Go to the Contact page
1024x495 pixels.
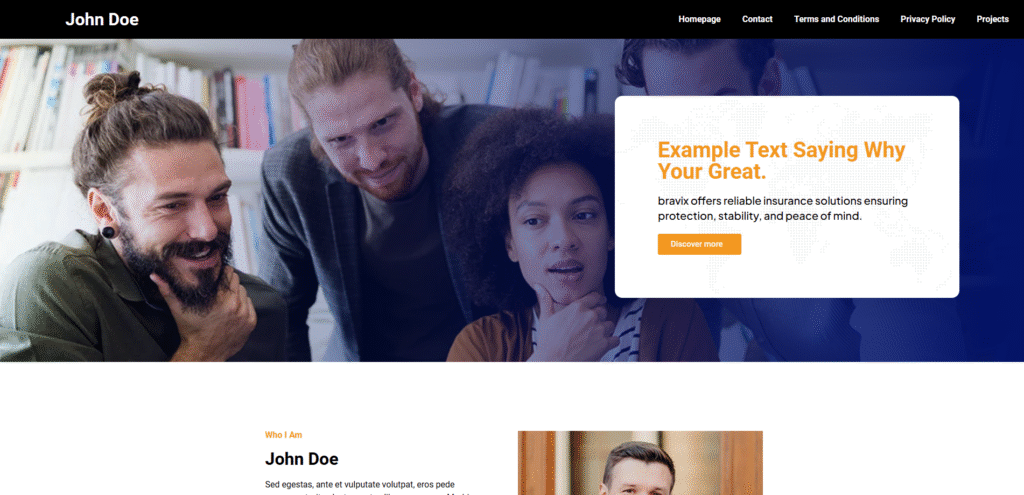[x=757, y=20]
